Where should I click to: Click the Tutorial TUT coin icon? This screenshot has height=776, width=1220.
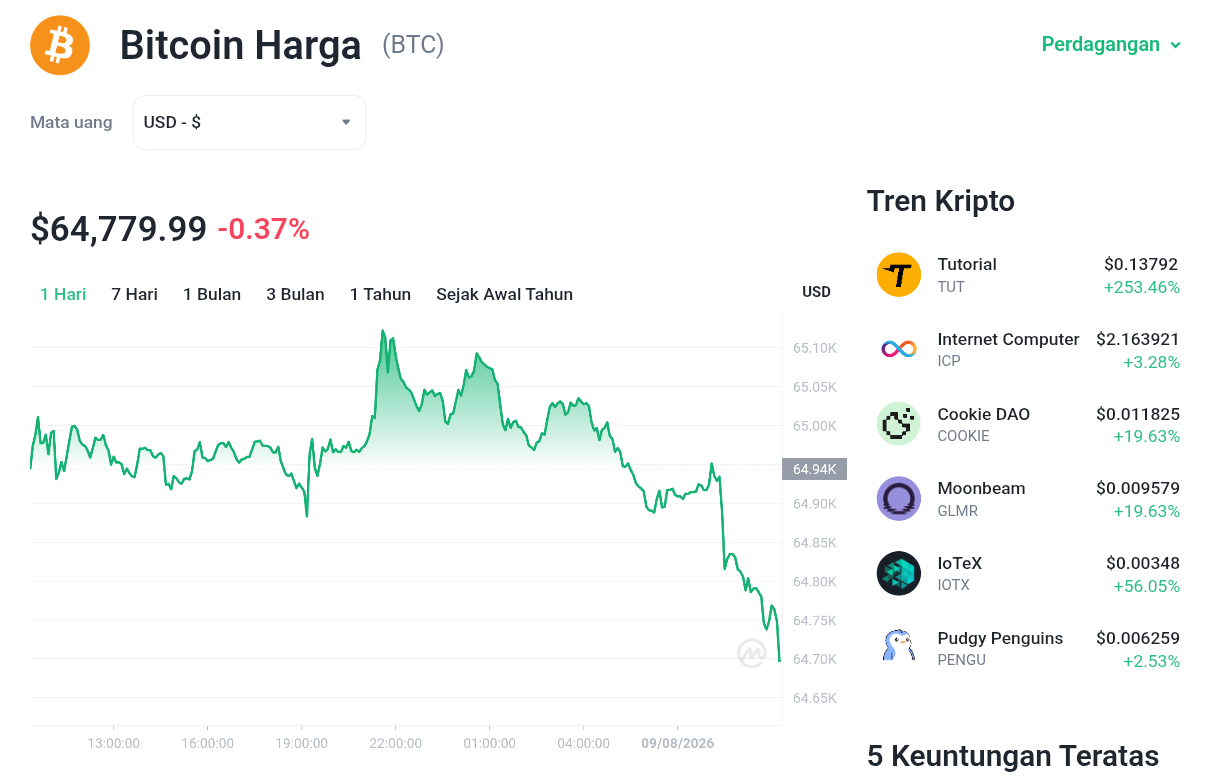click(x=898, y=275)
